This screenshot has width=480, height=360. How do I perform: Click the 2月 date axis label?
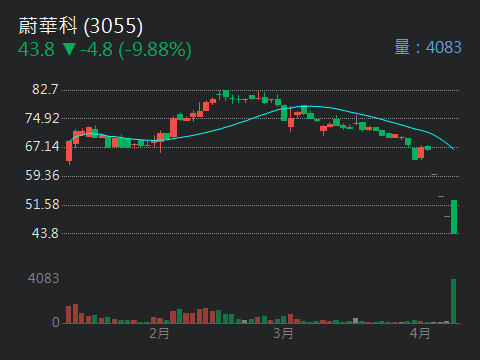pos(159,333)
